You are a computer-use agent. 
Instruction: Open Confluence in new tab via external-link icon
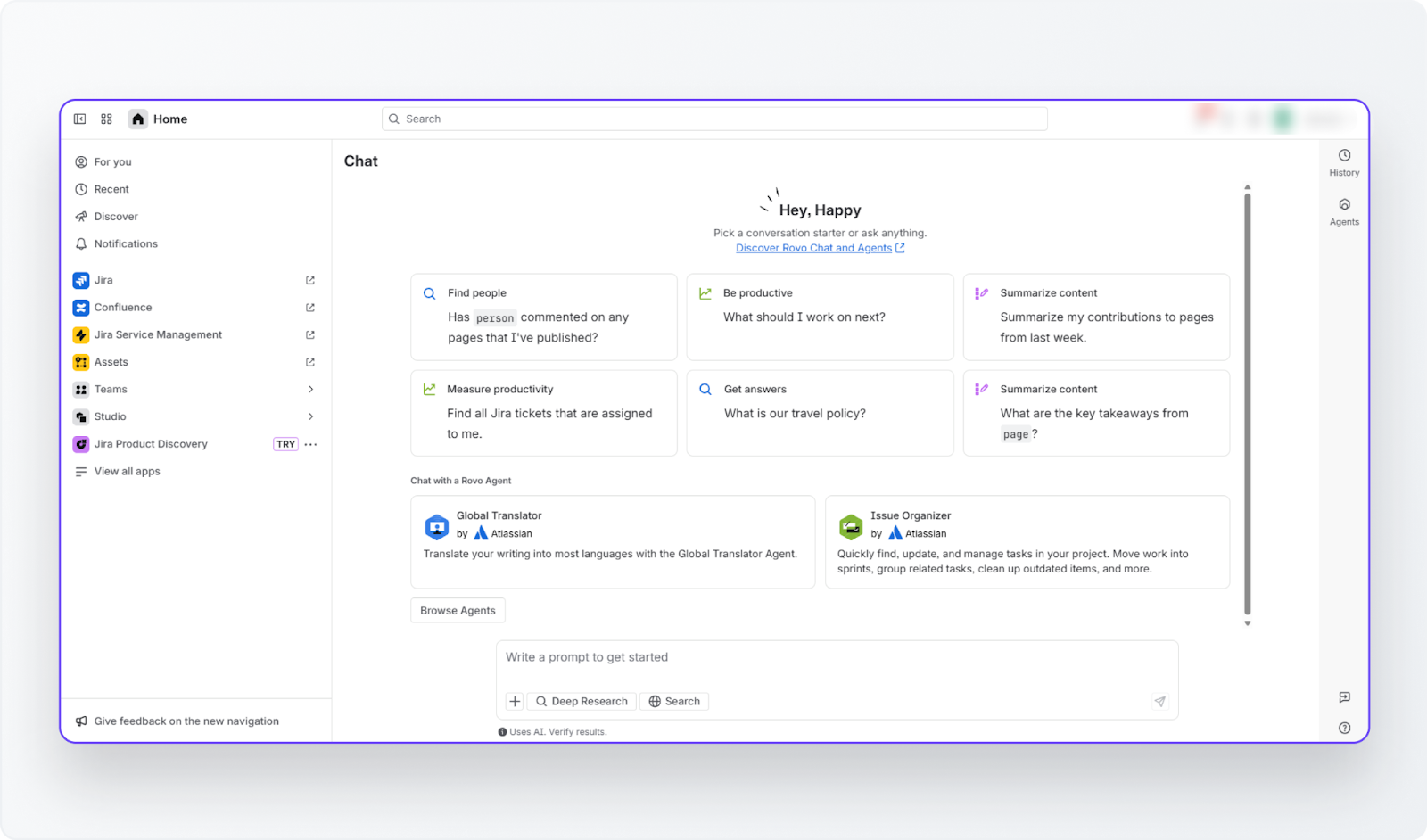(310, 308)
